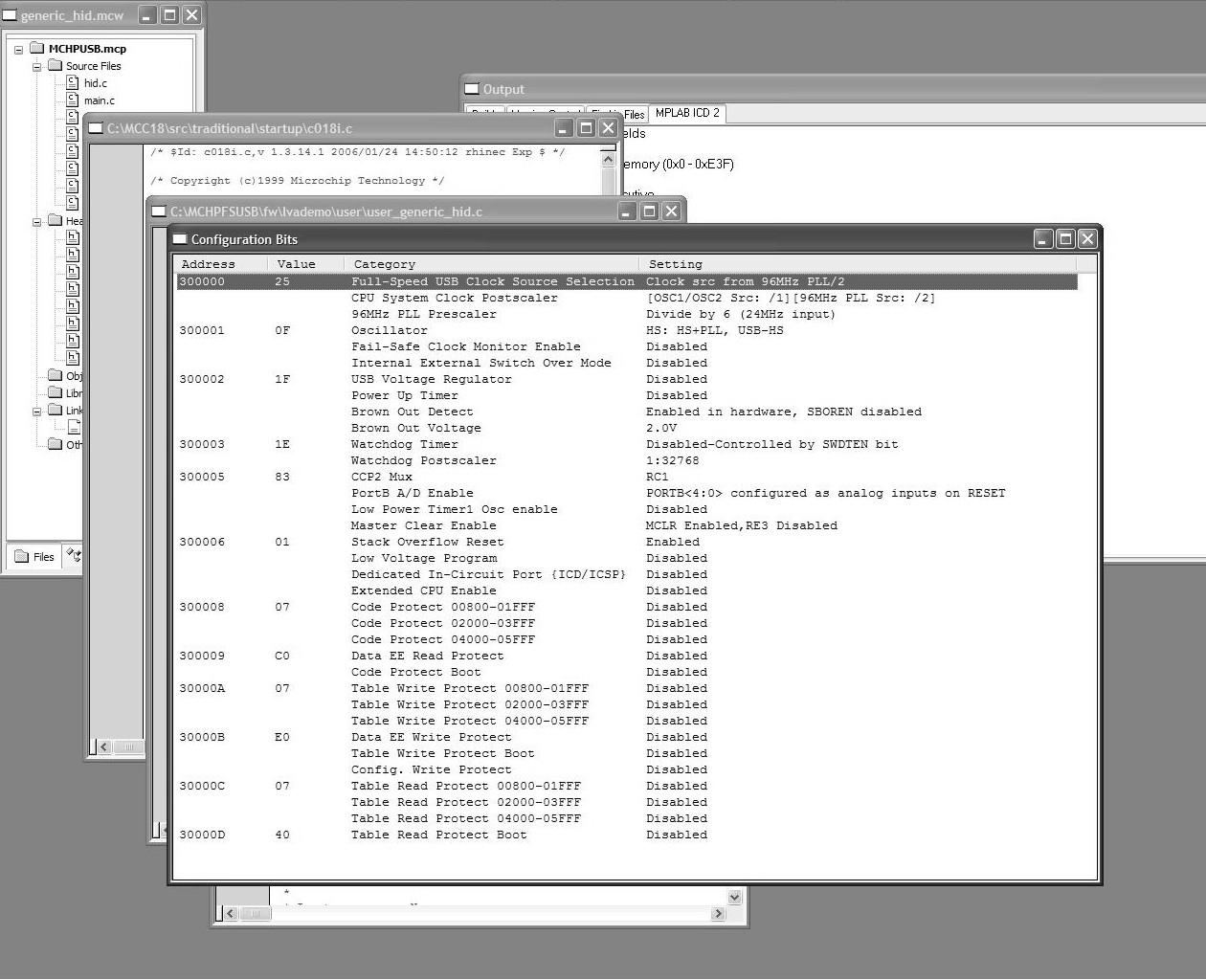Click the Fail-Safe Clock Monitor Enable category
This screenshot has height=980, width=1206.
point(465,346)
